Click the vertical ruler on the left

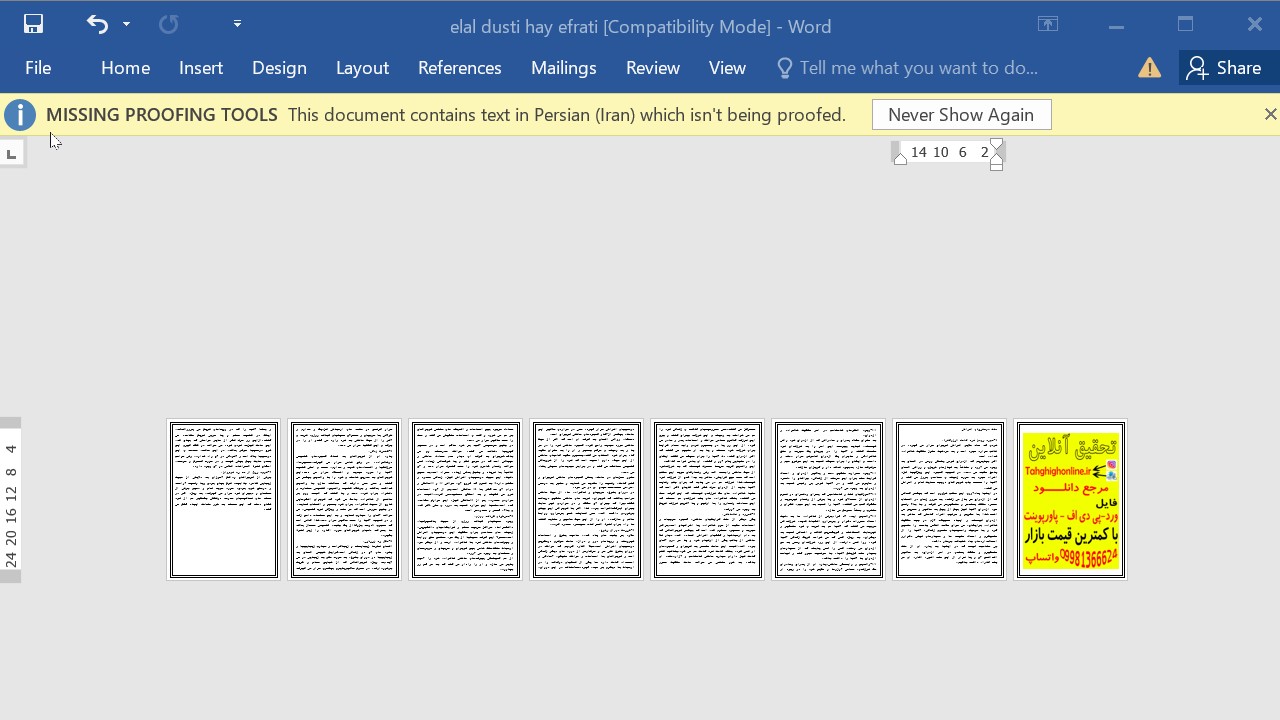coord(10,499)
